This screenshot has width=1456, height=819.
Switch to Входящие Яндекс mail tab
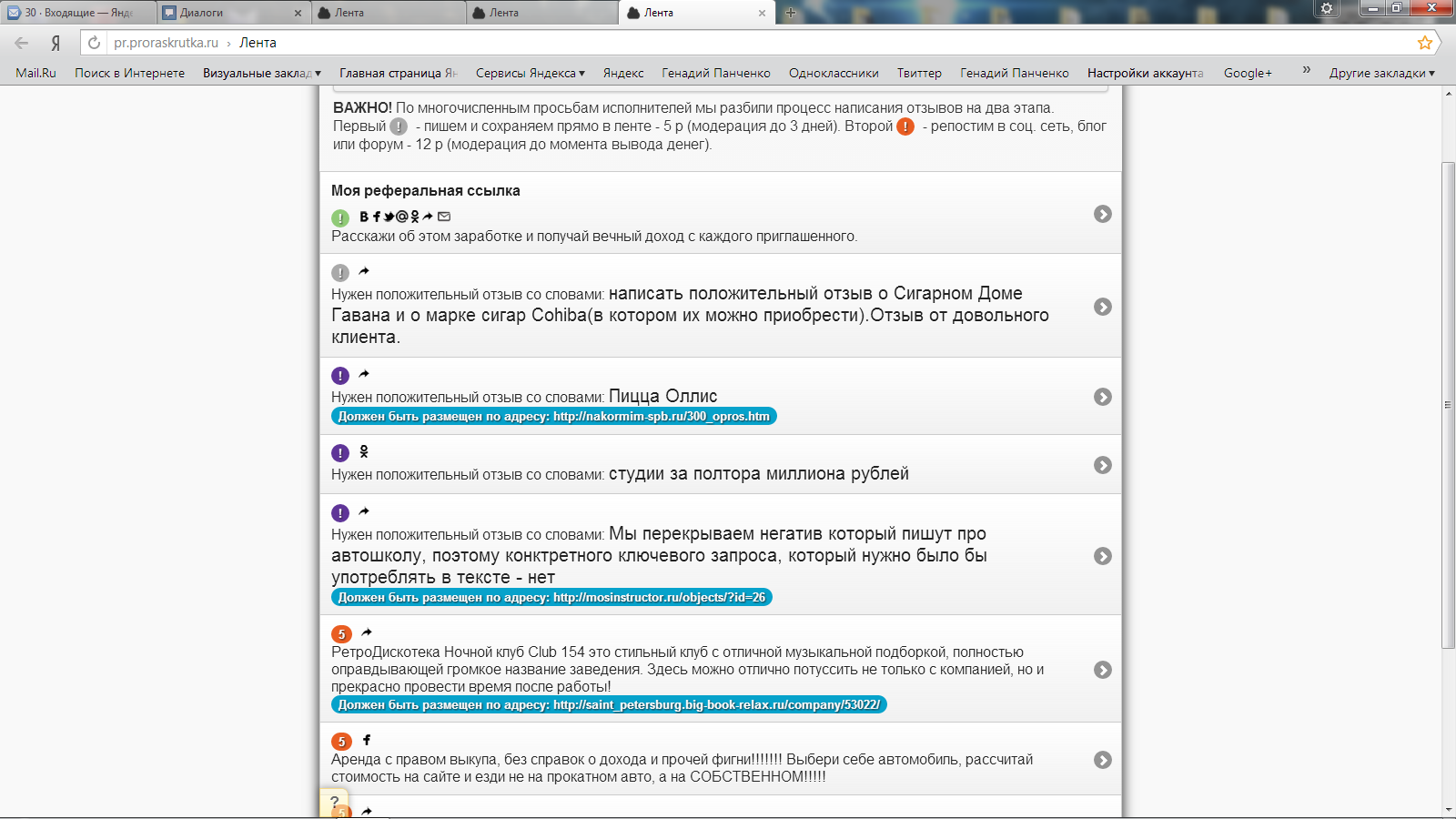(x=77, y=13)
